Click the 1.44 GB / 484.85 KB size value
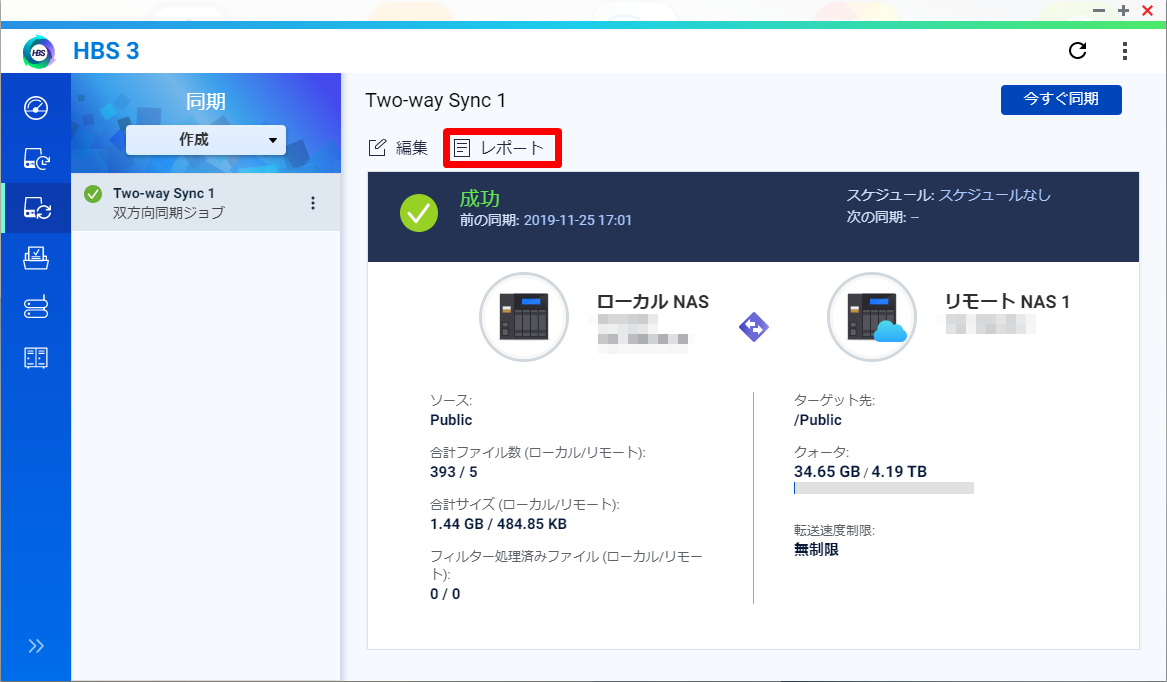This screenshot has width=1167, height=682. pos(499,524)
